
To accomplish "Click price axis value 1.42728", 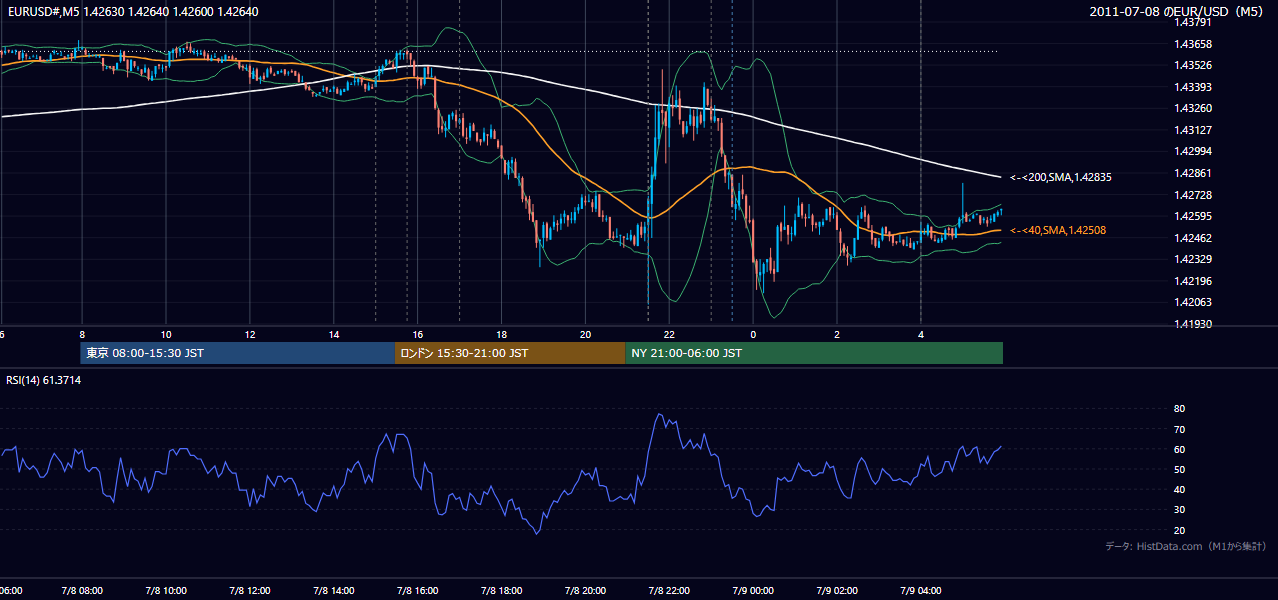I will (x=1193, y=194).
